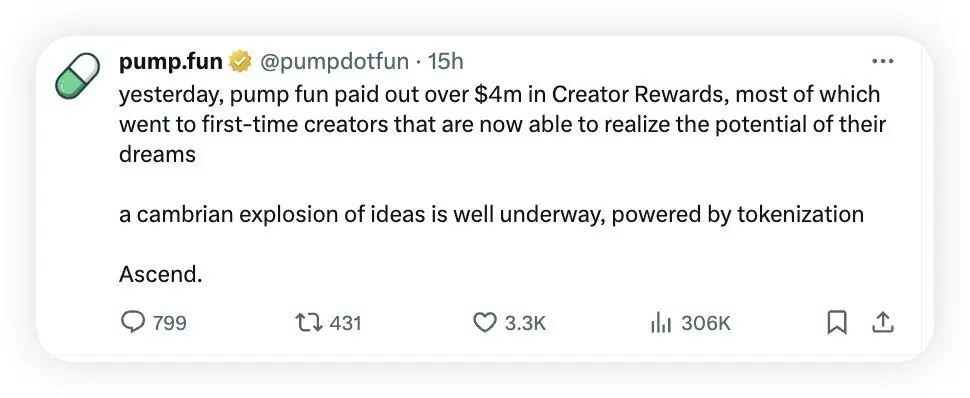Image resolution: width=970 pixels, height=398 pixels.
Task: Click the 306K views count
Action: [706, 323]
